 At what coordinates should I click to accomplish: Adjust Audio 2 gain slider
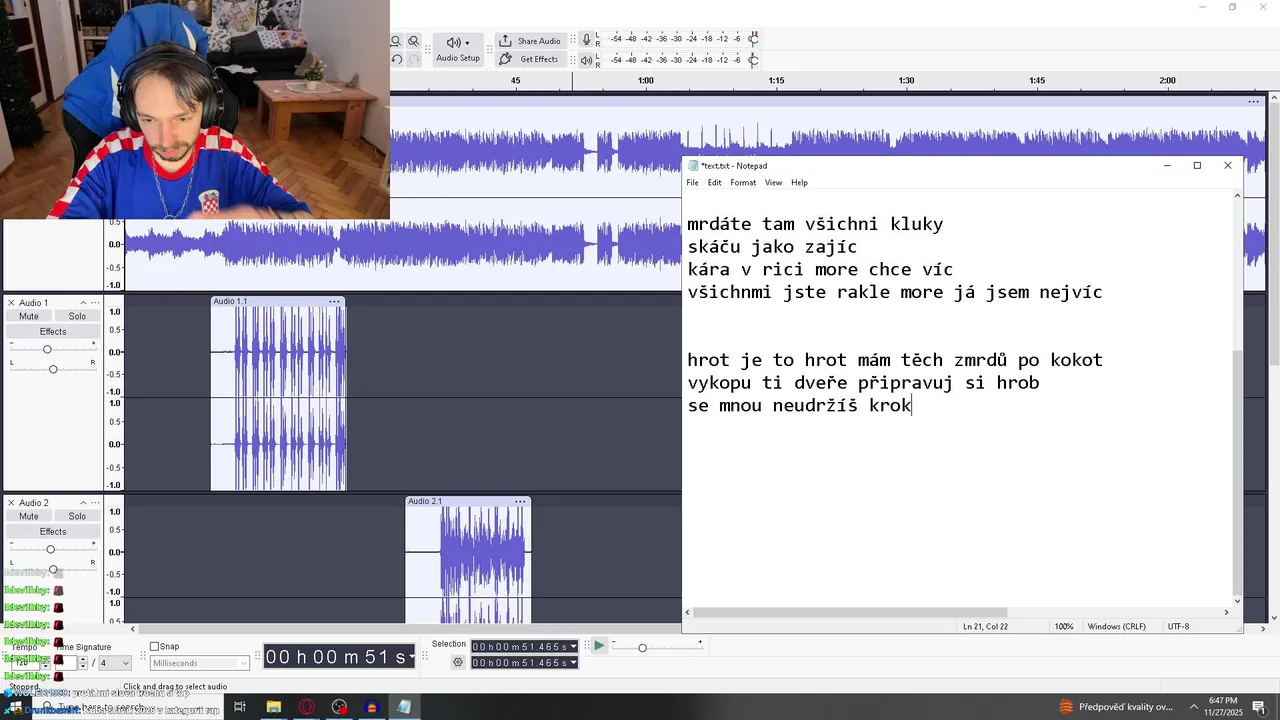point(50,549)
